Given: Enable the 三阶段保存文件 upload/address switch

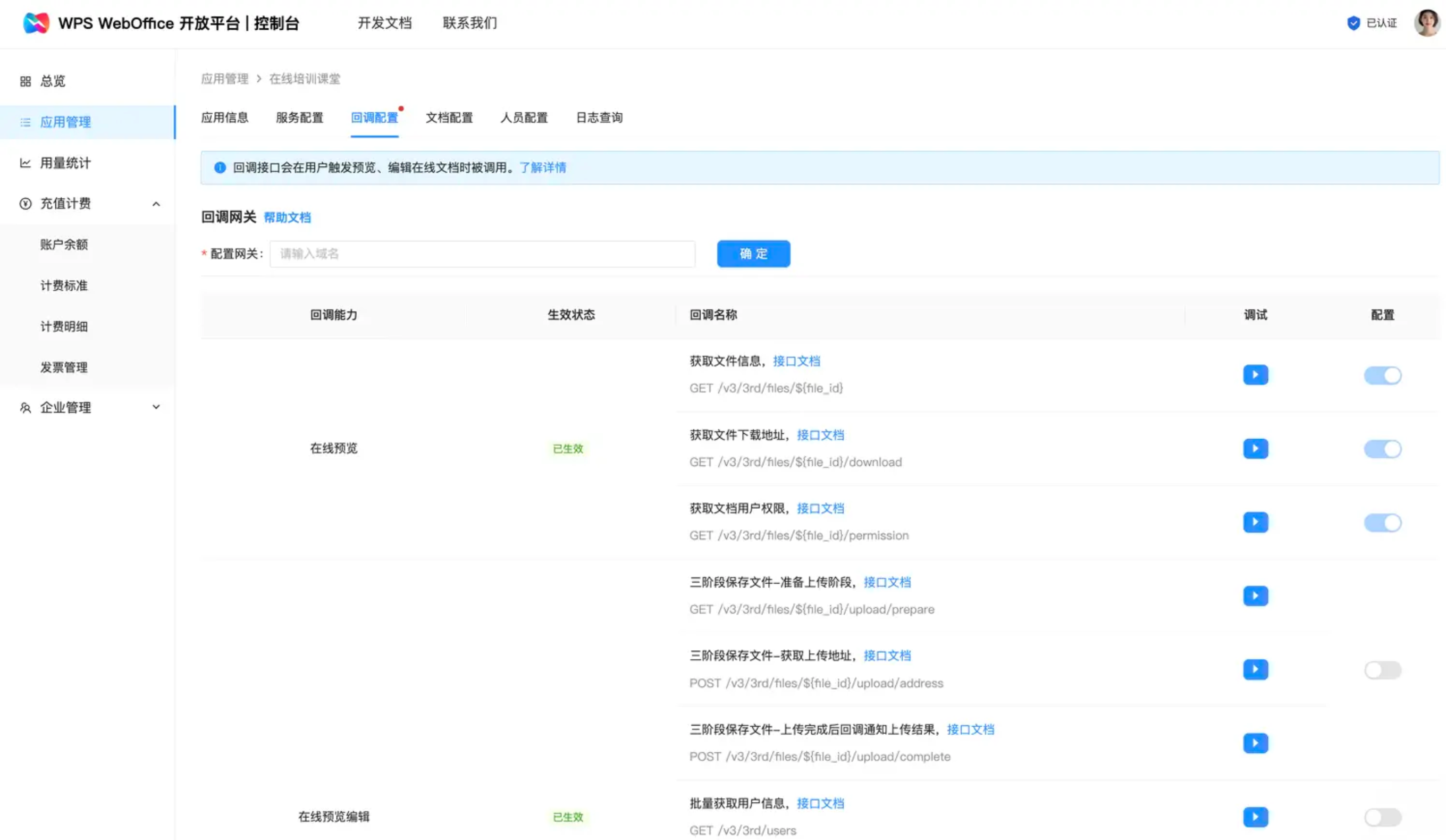Looking at the screenshot, I should point(1382,669).
